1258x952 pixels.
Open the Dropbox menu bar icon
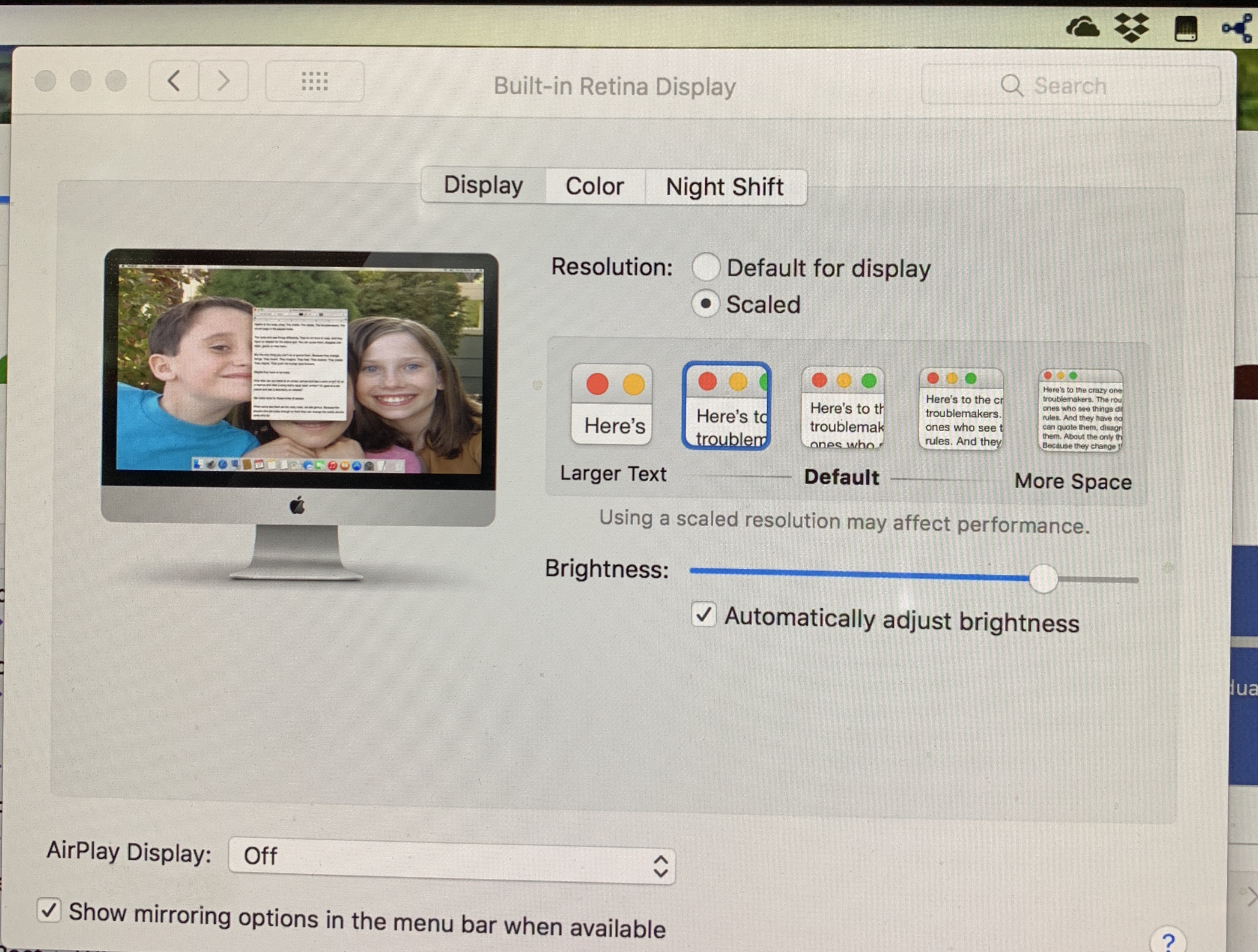(1131, 27)
